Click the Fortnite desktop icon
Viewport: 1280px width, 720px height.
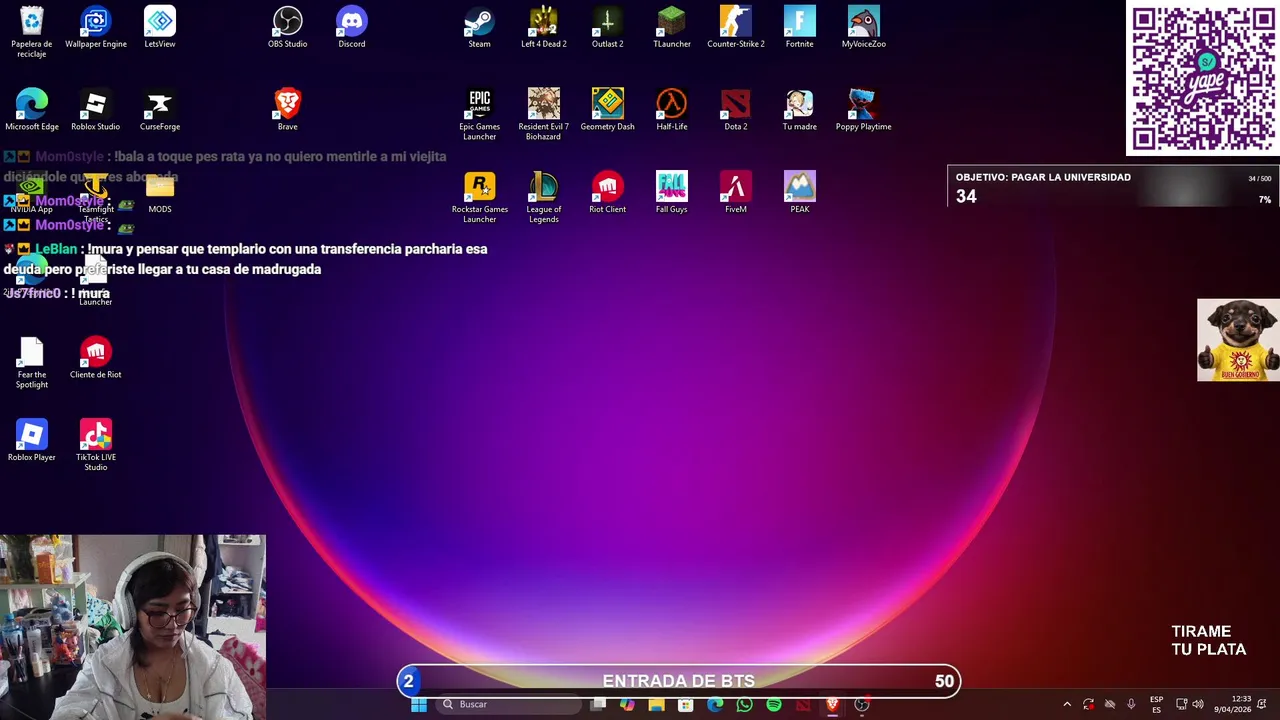[x=800, y=27]
